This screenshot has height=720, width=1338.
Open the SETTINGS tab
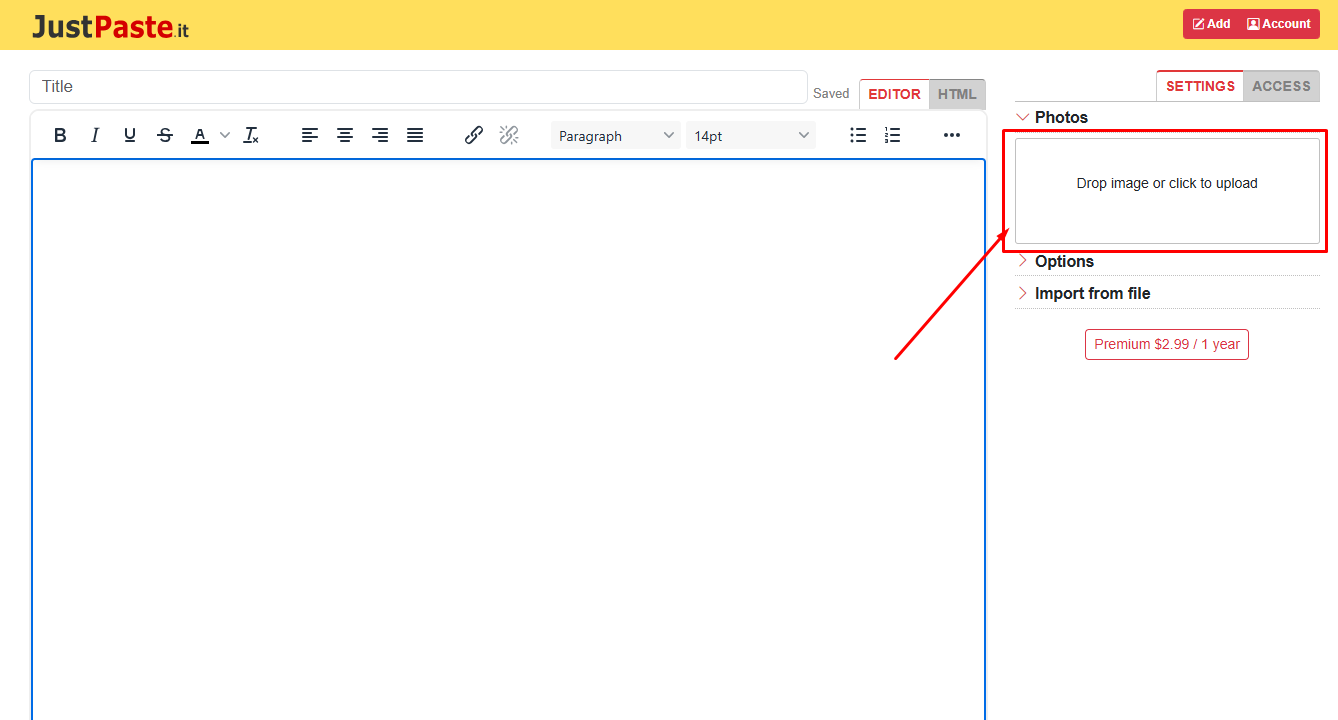(x=1200, y=86)
